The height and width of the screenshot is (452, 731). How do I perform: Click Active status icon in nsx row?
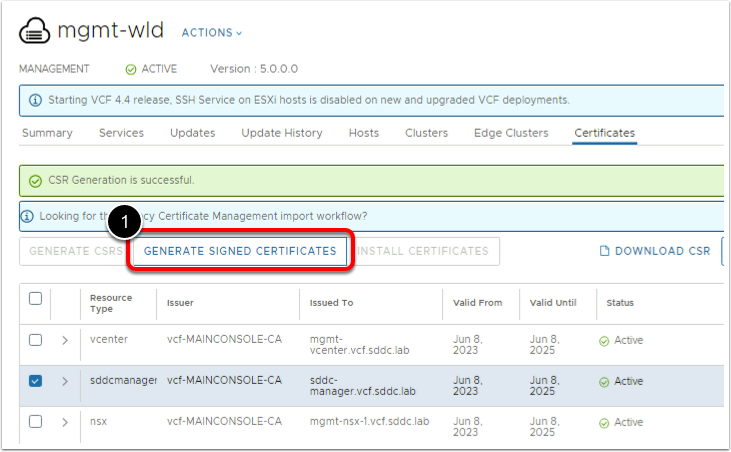pyautogui.click(x=604, y=423)
